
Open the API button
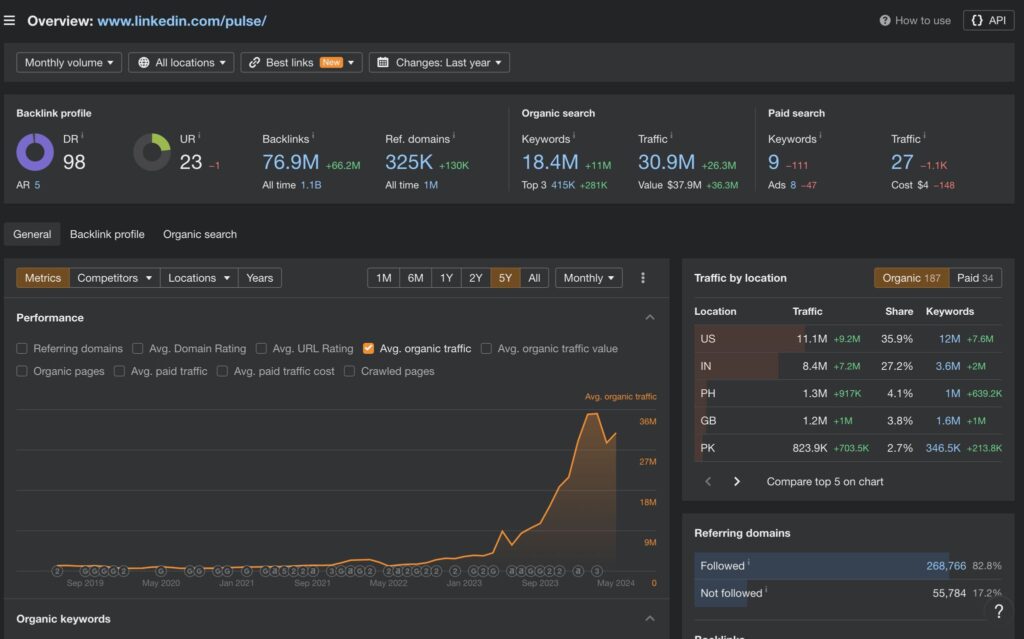coord(988,20)
